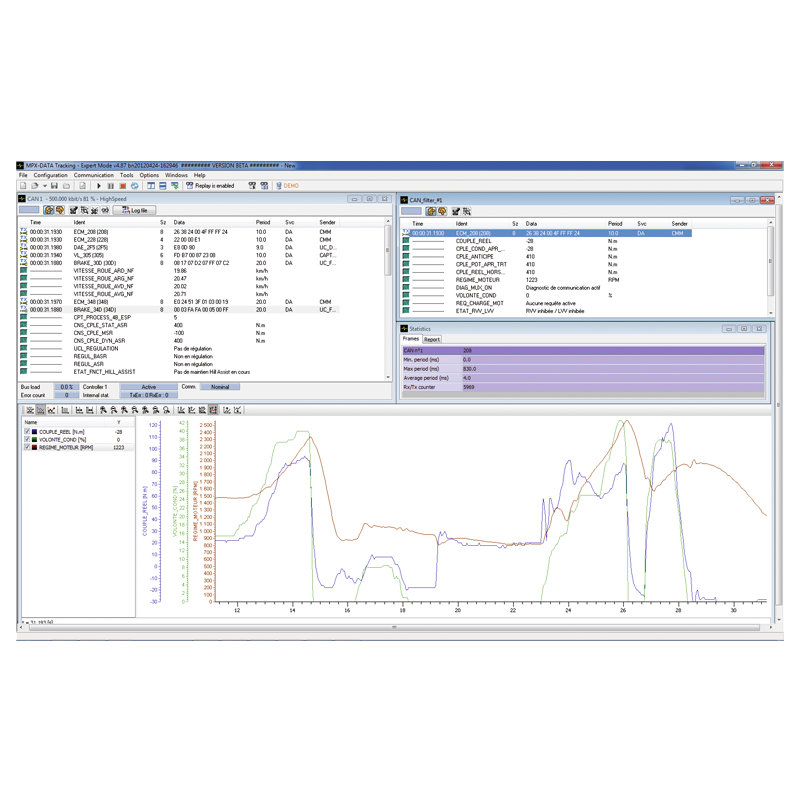Start acquisition with the Play button

pyautogui.click(x=99, y=186)
